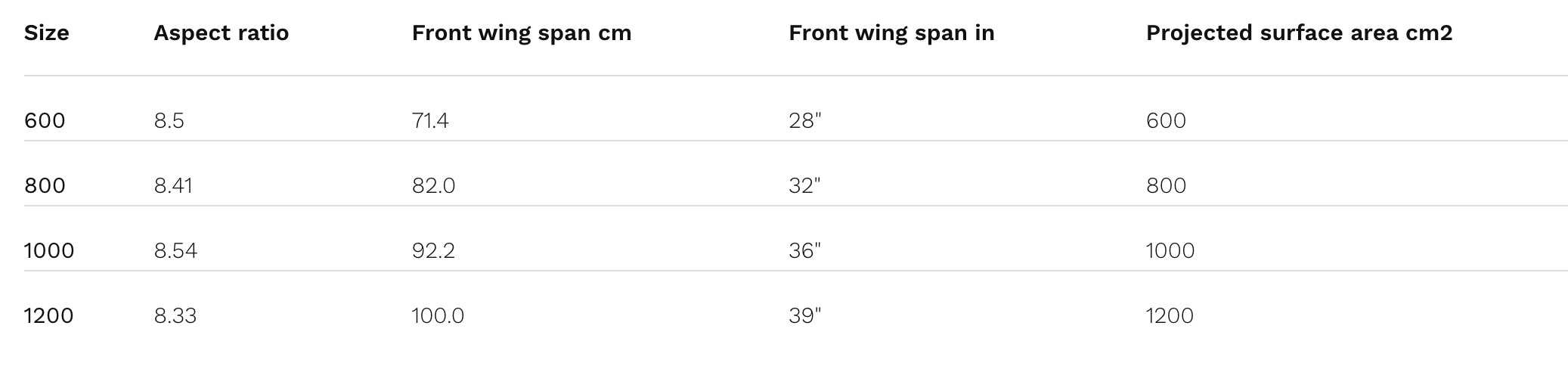The width and height of the screenshot is (1568, 369).
Task: Click aspect ratio value 8.33
Action: point(175,315)
